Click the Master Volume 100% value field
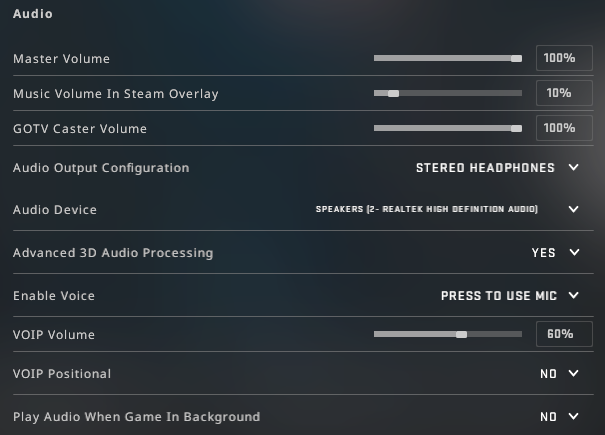The height and width of the screenshot is (435, 605). [x=563, y=59]
